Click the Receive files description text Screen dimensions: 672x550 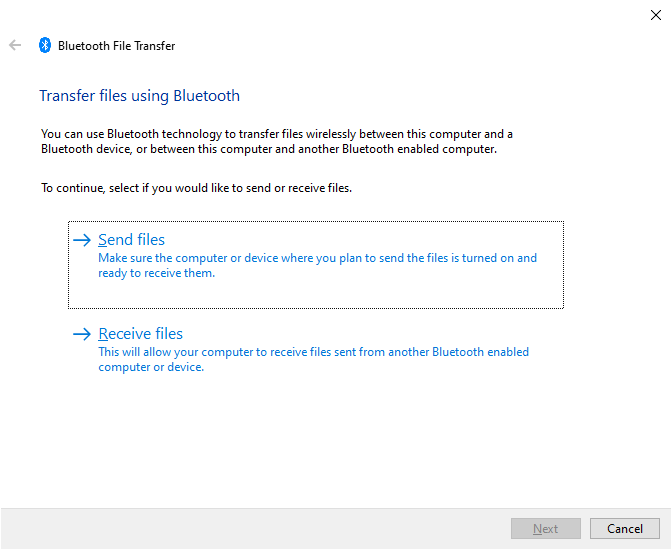313,359
